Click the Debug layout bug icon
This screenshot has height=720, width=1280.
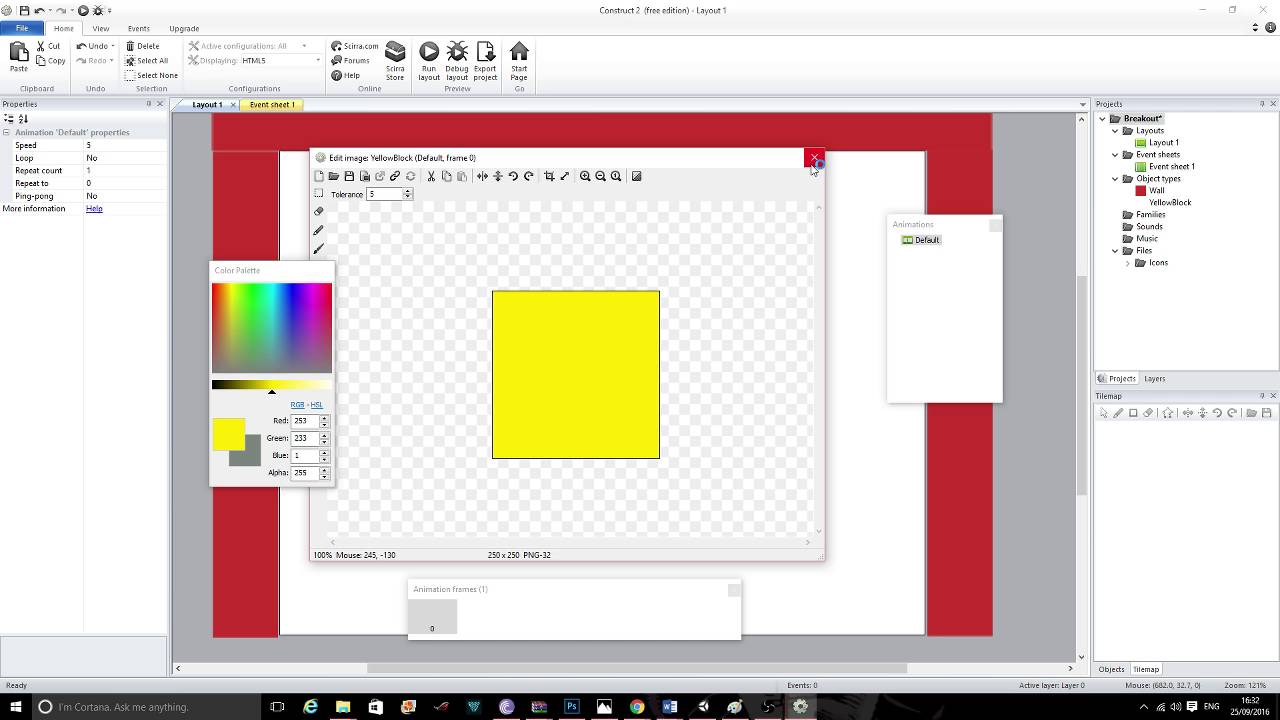tap(457, 52)
